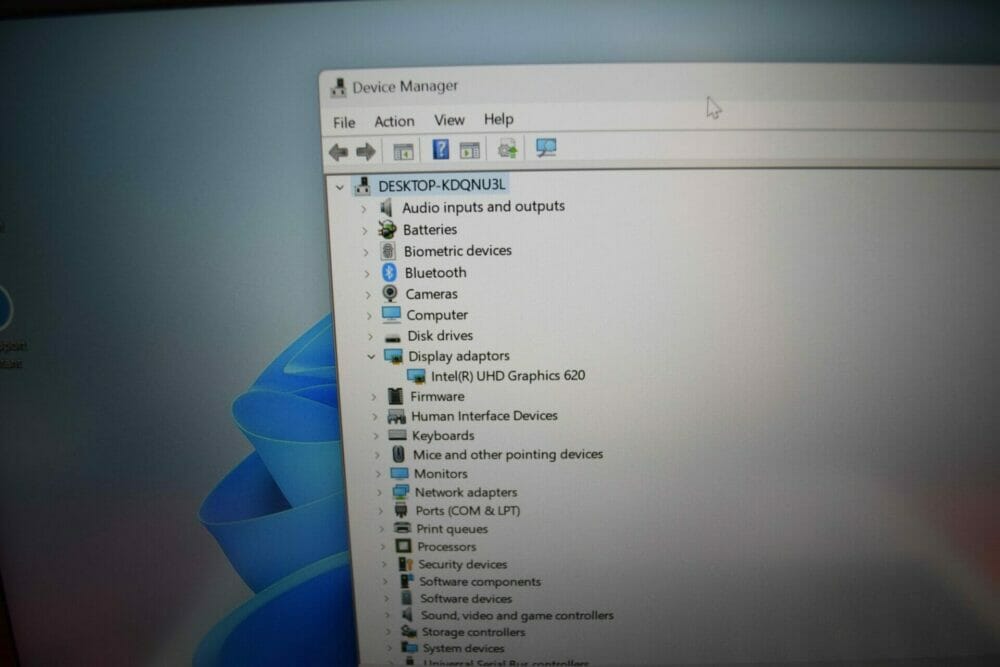1000x667 pixels.
Task: Click the Back arrow in the toolbar
Action: click(x=338, y=152)
